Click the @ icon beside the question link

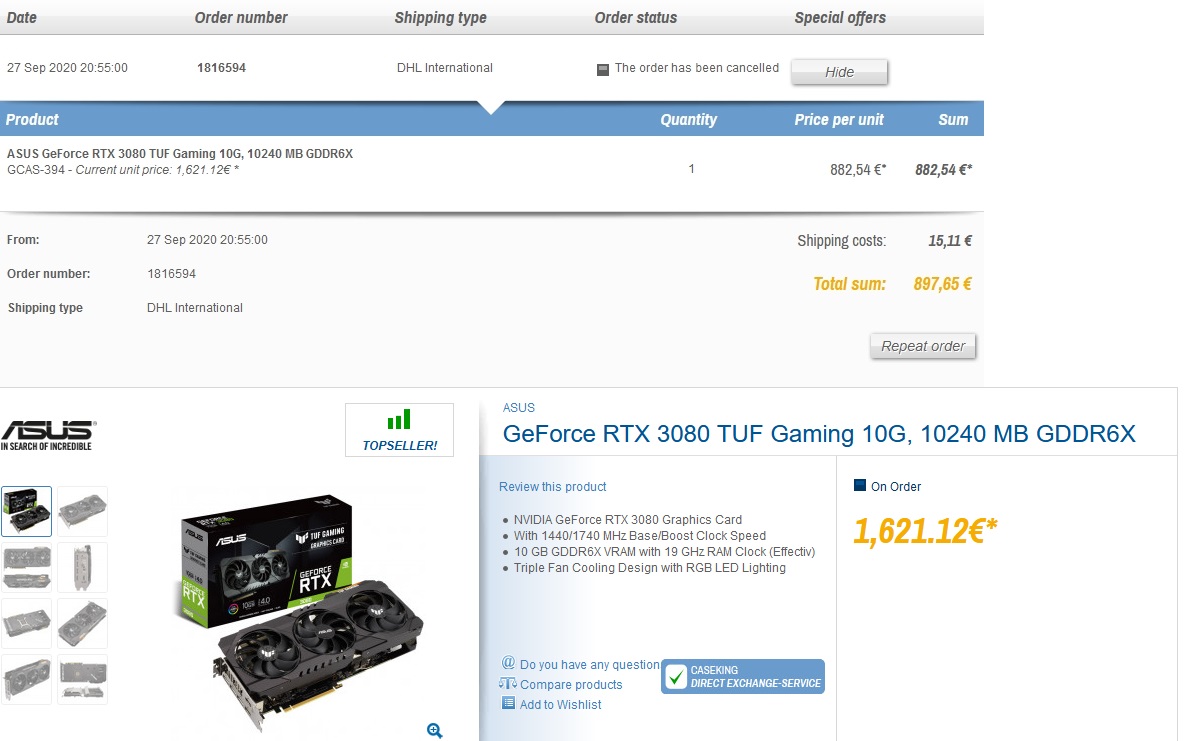point(508,663)
